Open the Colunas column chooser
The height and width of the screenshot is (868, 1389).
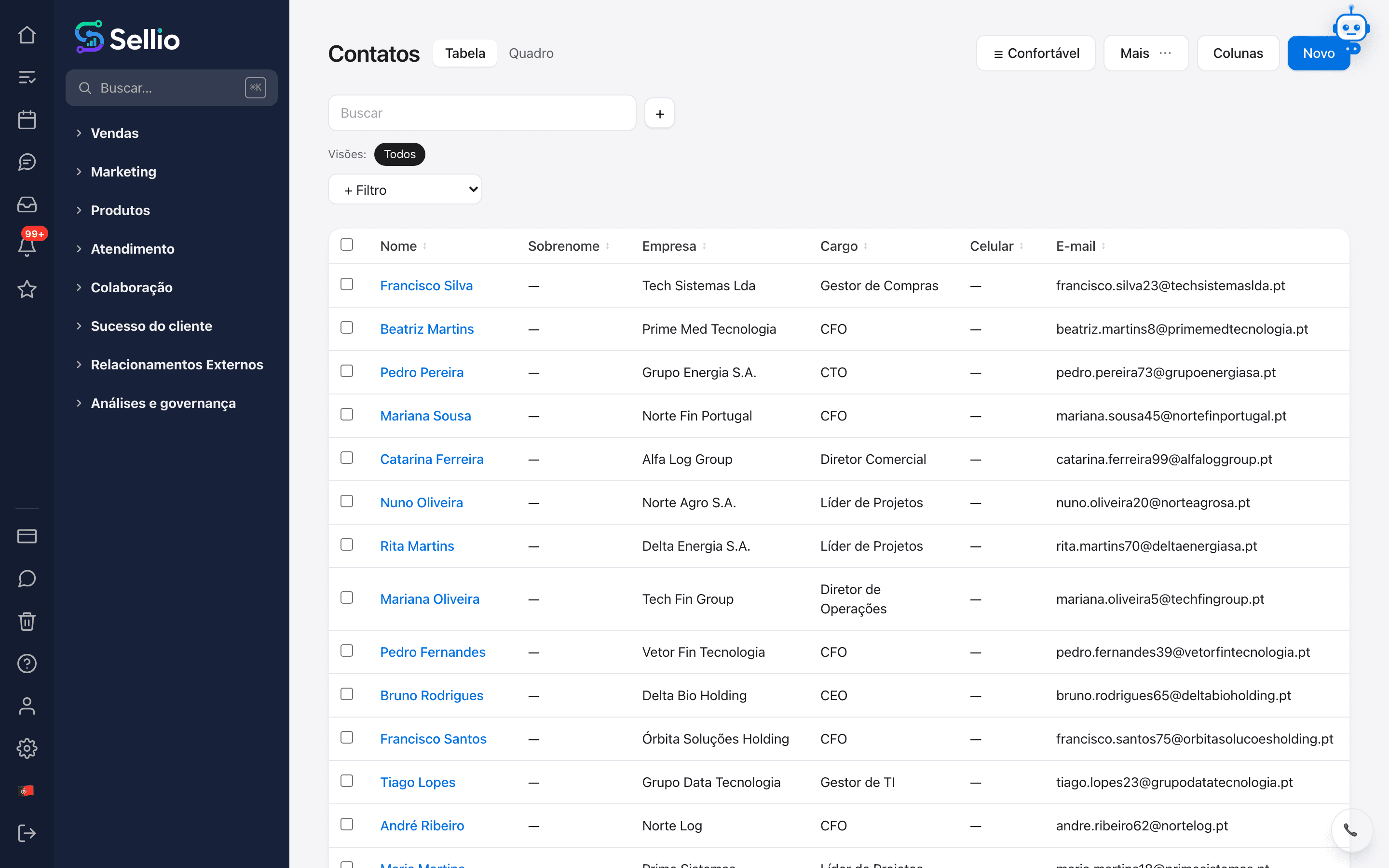(x=1238, y=54)
